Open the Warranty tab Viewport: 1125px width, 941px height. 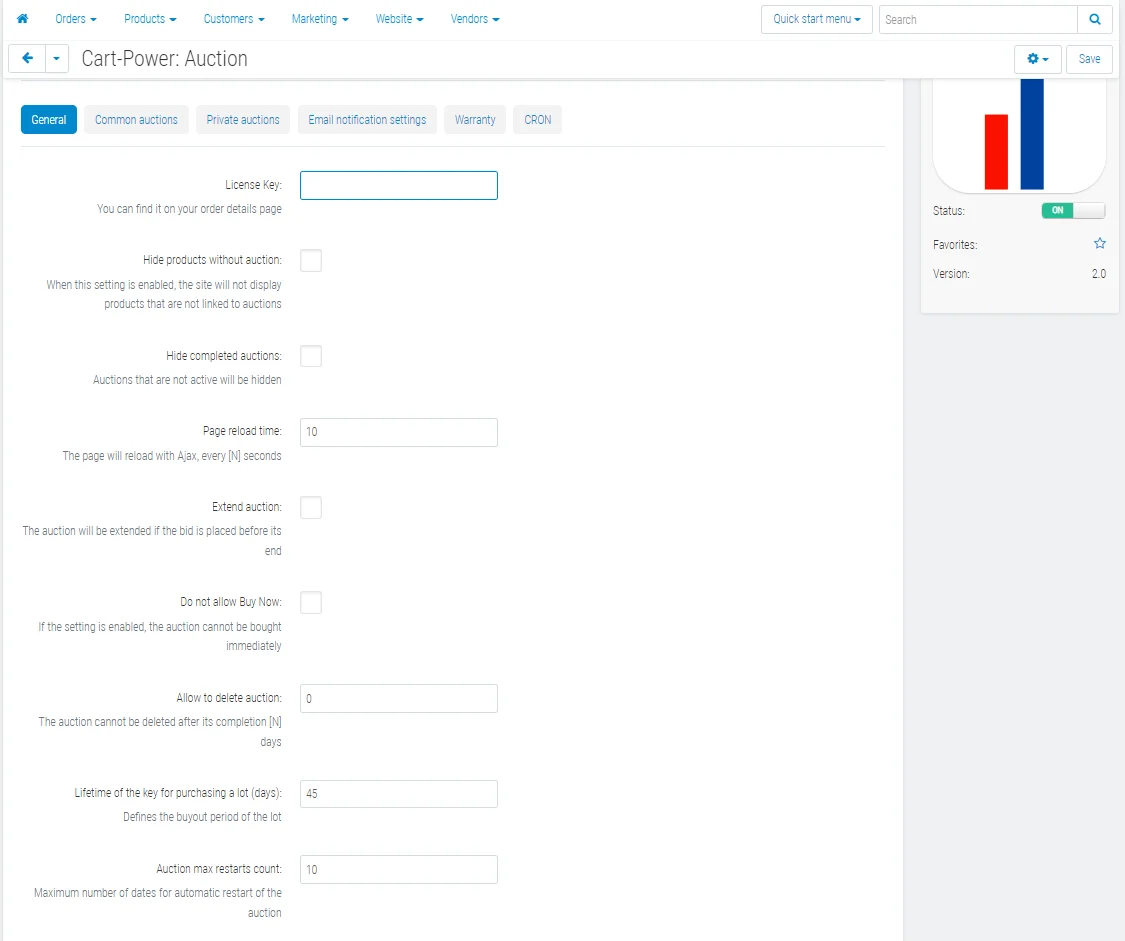475,120
